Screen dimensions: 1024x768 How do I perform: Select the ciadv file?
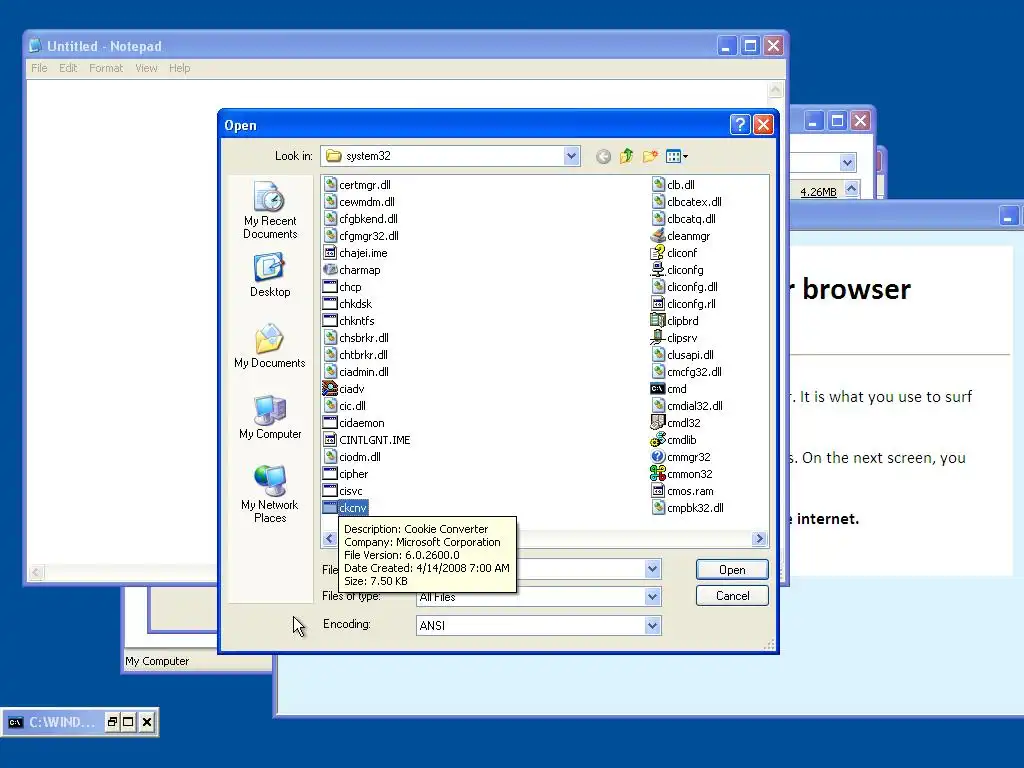344,389
